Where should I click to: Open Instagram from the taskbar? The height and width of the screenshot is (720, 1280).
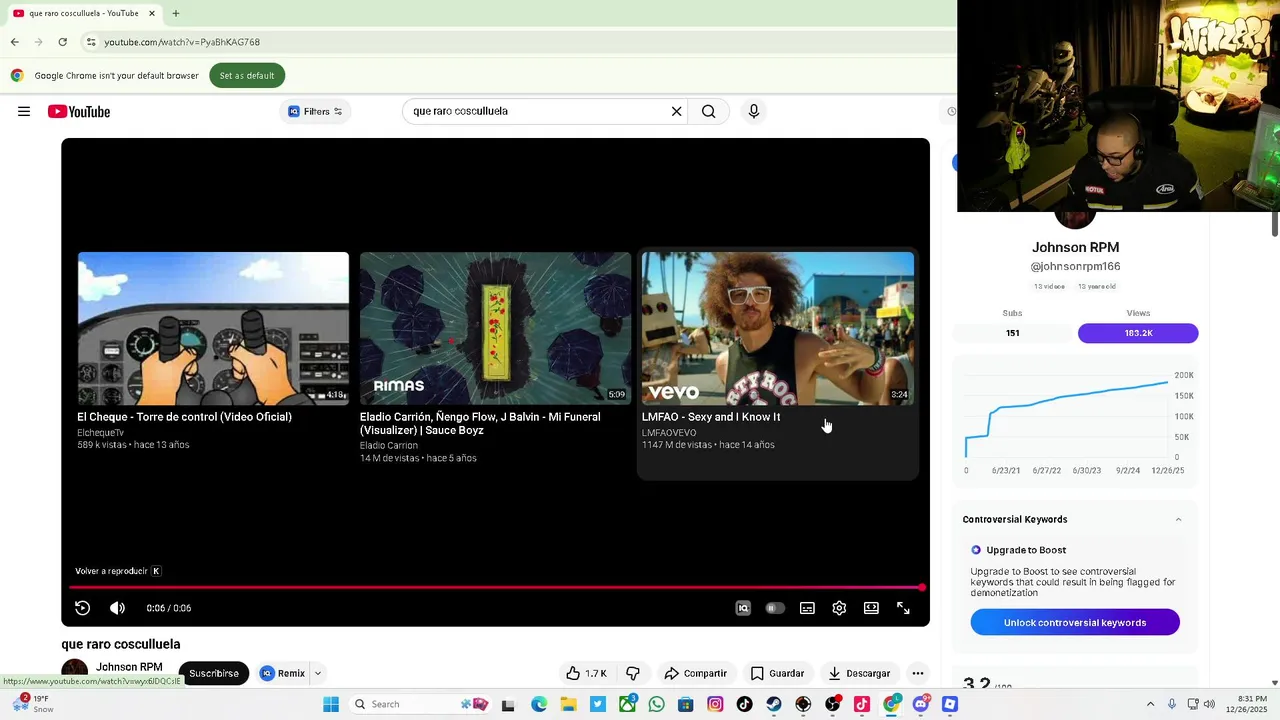click(715, 704)
